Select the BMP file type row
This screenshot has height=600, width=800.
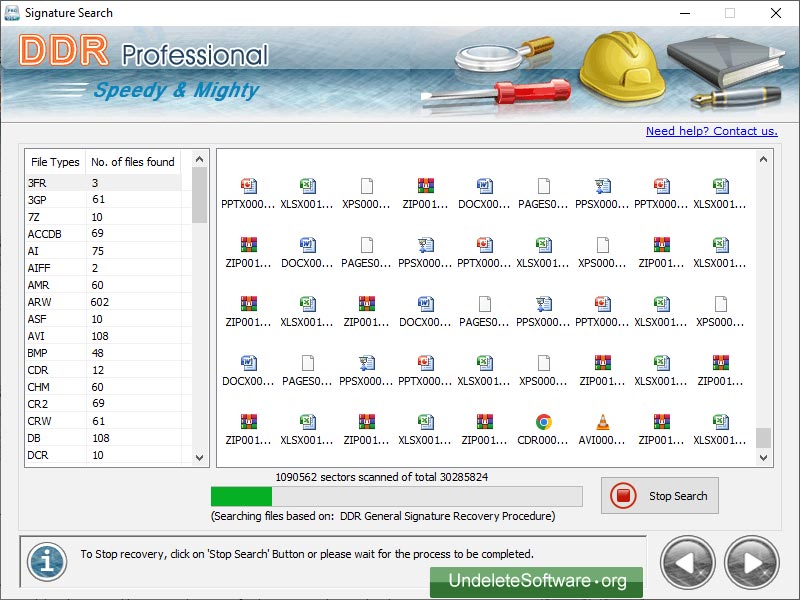click(103, 353)
